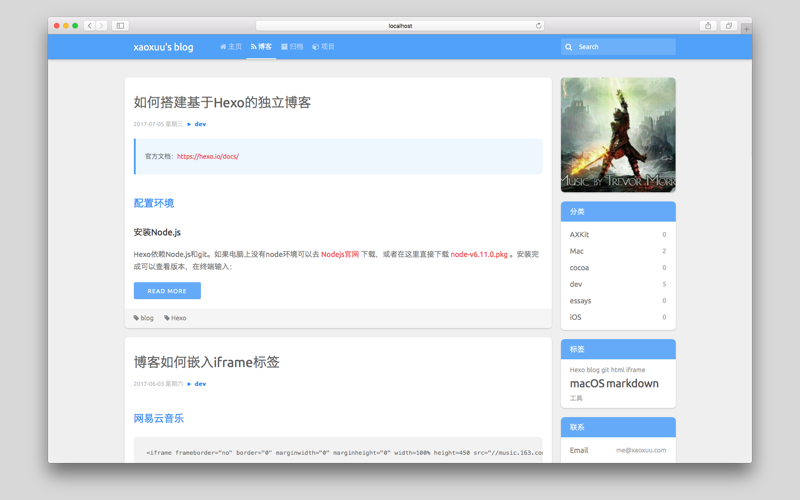Click the iframe code snippet block
The width and height of the screenshot is (800, 500).
click(x=338, y=451)
